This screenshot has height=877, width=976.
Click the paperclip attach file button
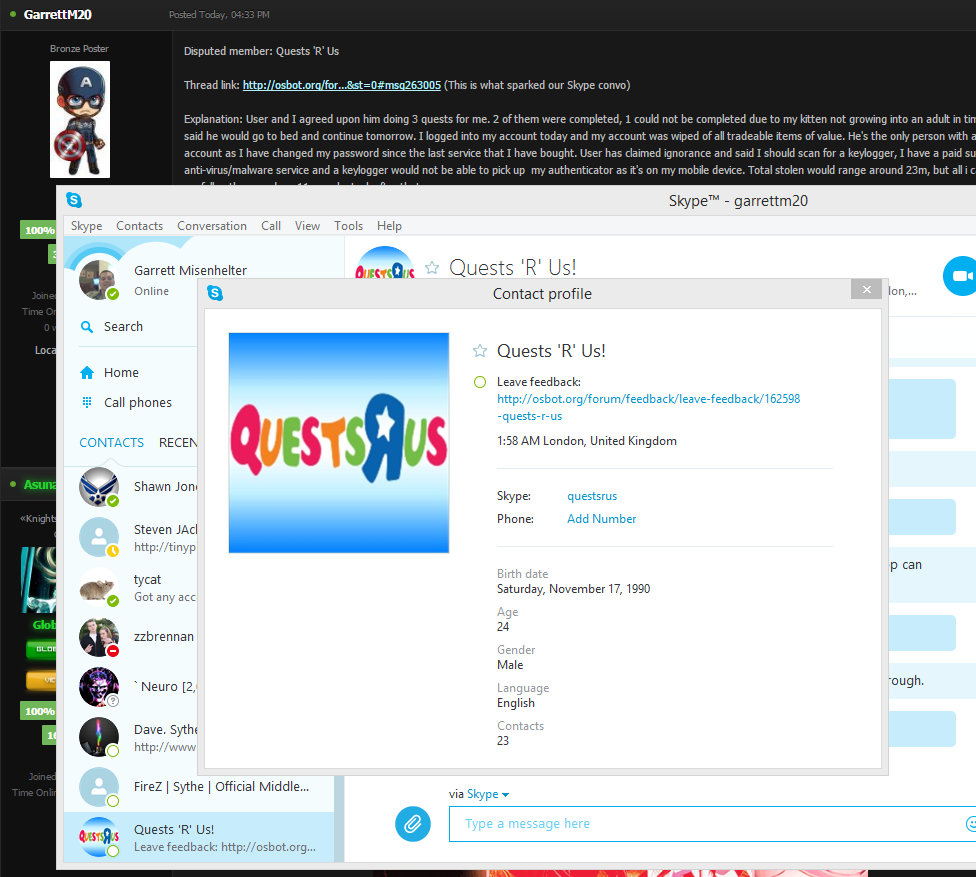click(x=413, y=823)
